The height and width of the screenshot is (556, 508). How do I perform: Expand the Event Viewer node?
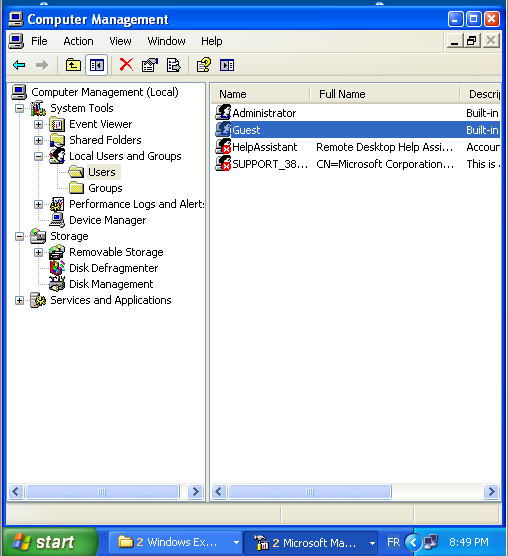click(x=38, y=124)
